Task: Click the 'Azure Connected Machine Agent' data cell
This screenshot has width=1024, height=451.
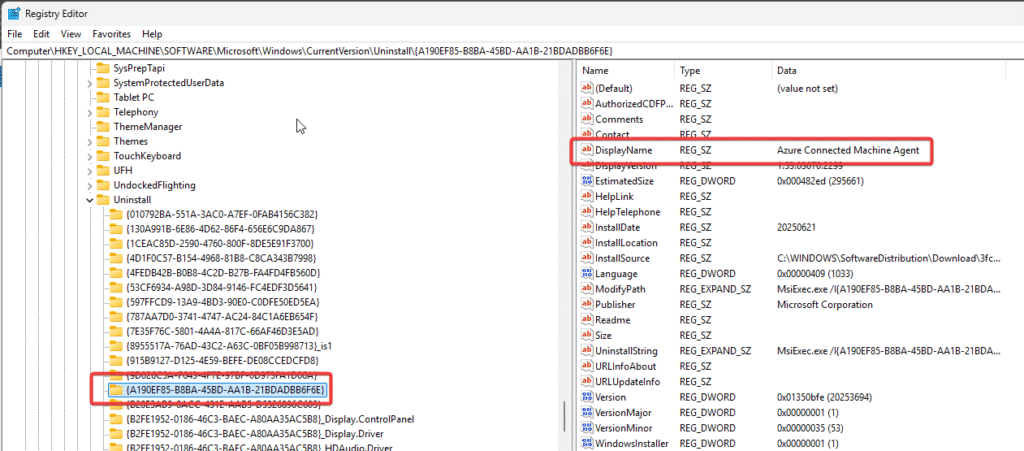Action: [x=848, y=150]
